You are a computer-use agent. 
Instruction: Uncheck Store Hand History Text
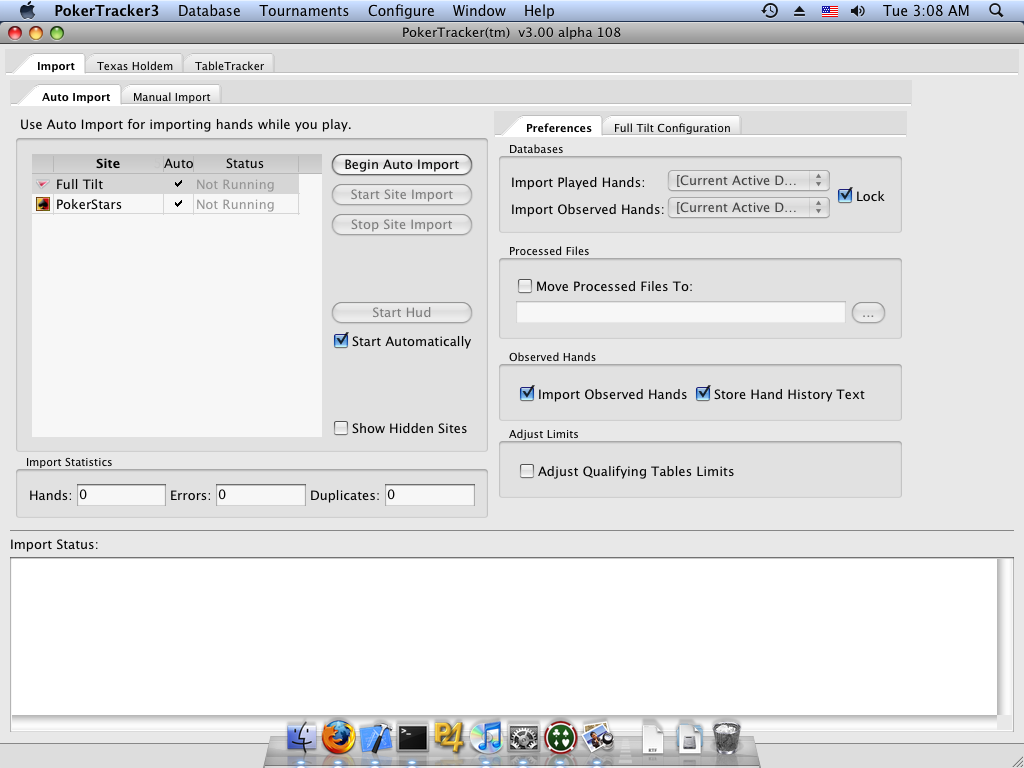(x=703, y=394)
